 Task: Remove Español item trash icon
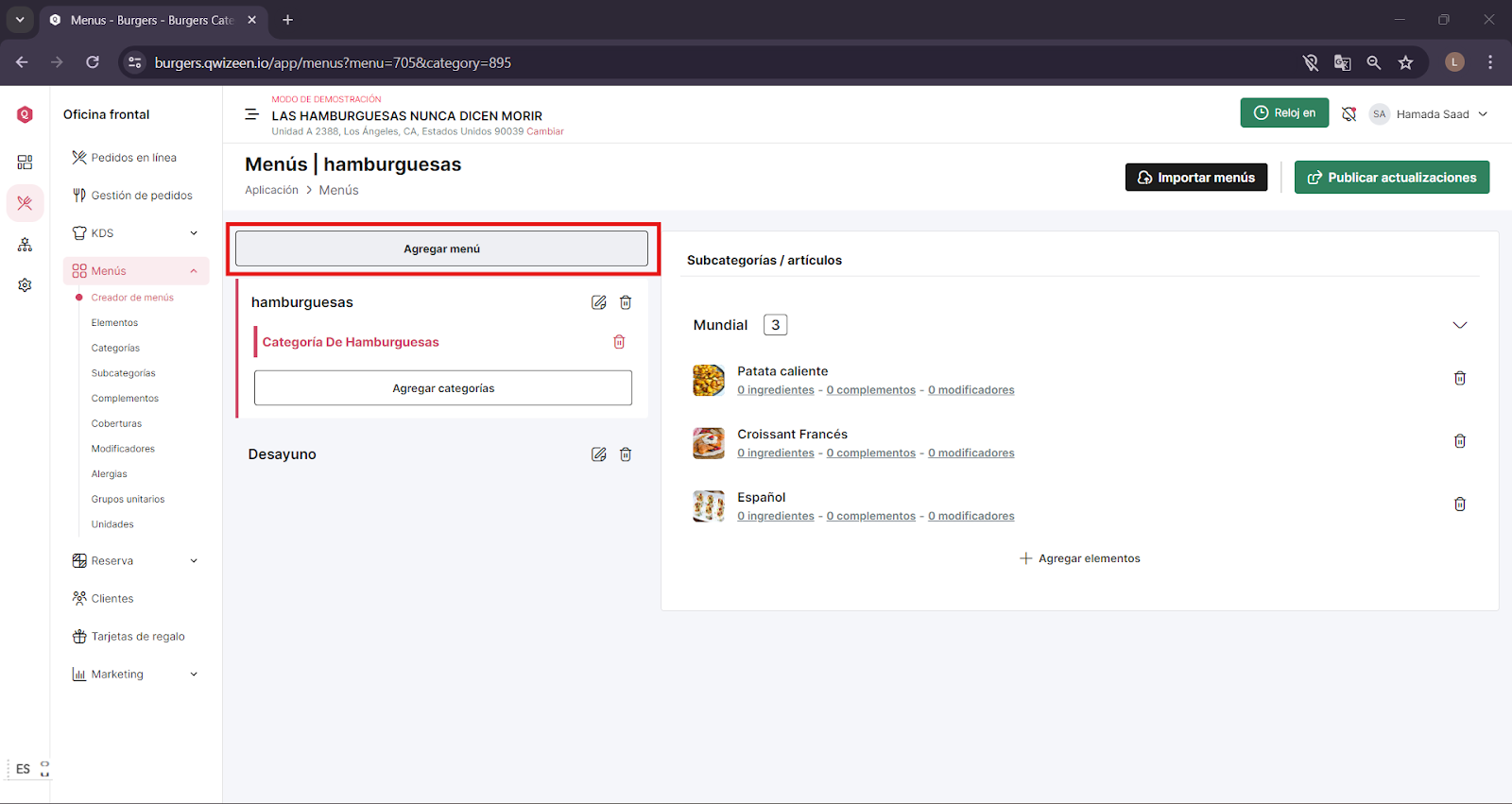point(1460,505)
